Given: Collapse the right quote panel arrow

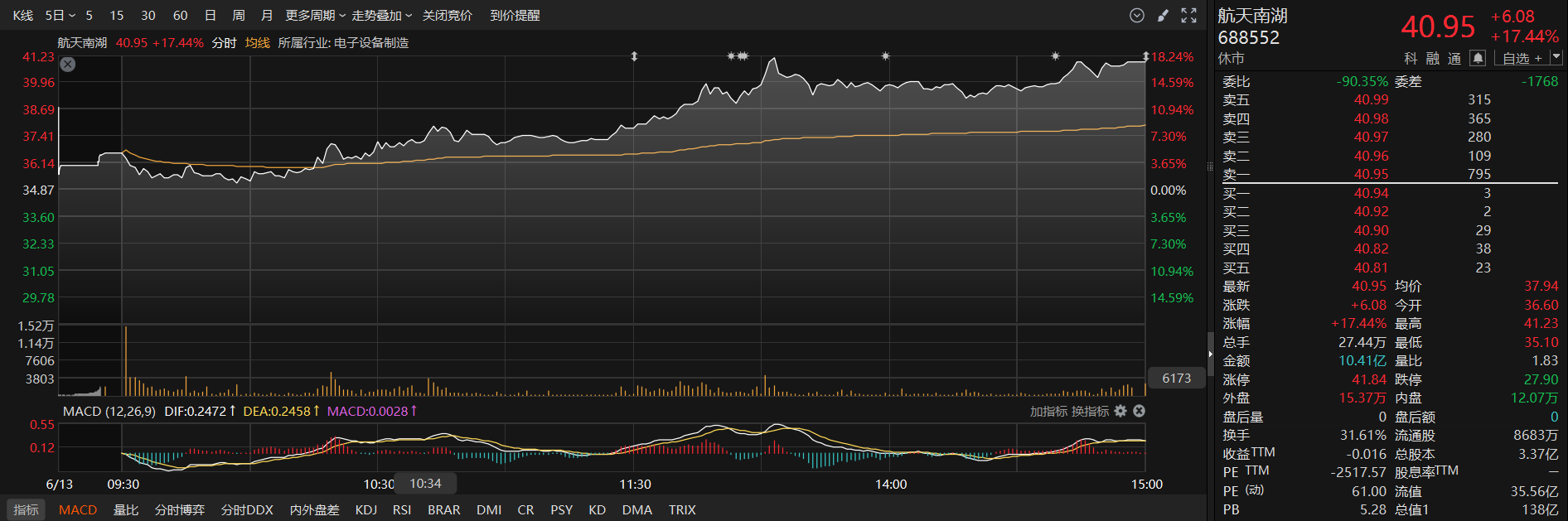Looking at the screenshot, I should [x=1210, y=354].
